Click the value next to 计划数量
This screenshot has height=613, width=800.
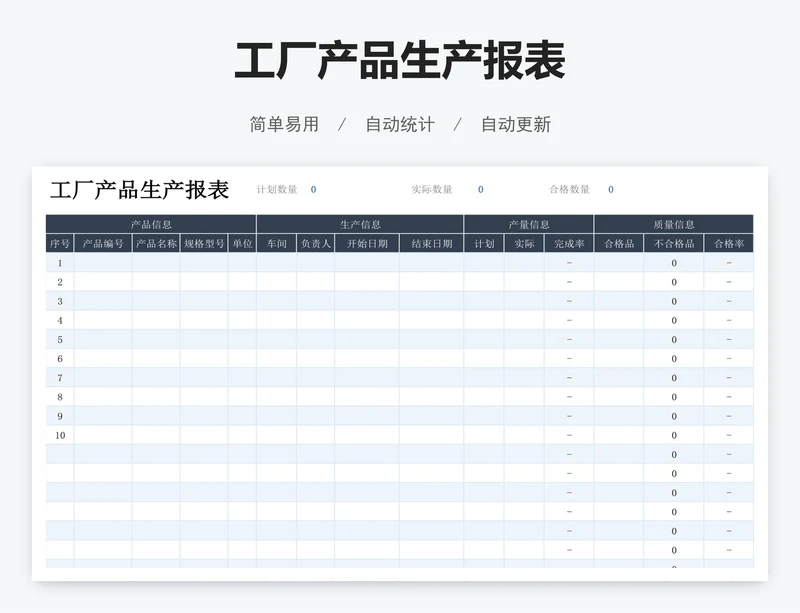[x=313, y=189]
